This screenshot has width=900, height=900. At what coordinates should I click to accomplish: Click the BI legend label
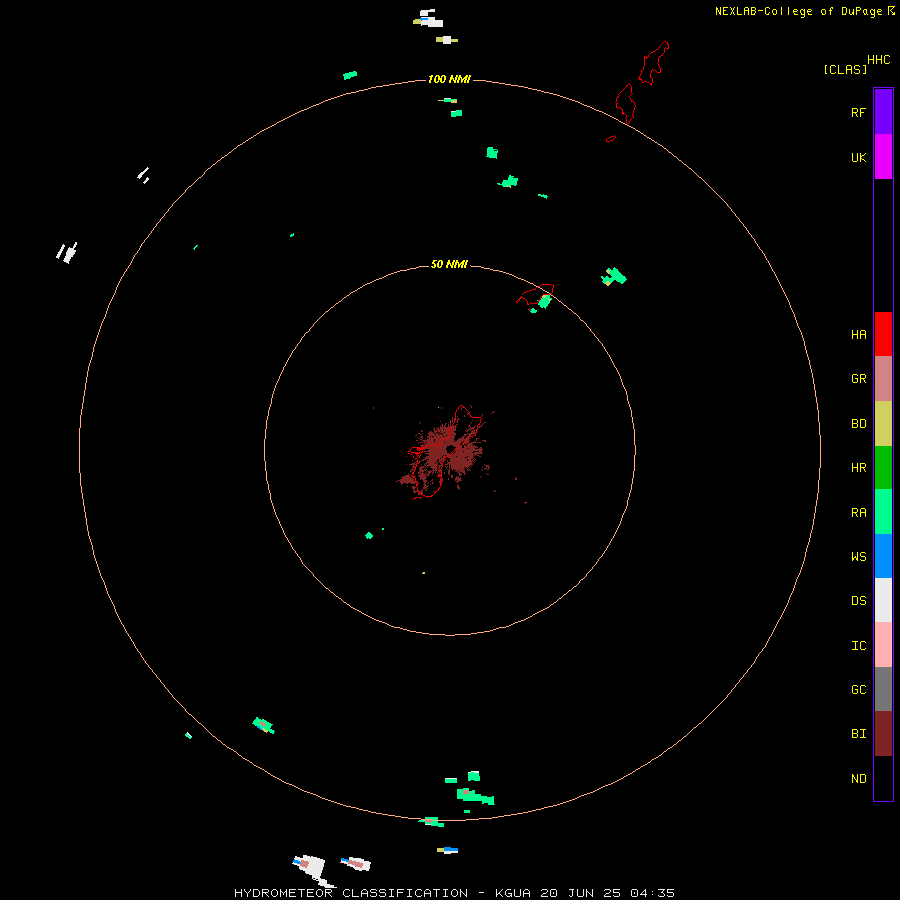tap(858, 734)
